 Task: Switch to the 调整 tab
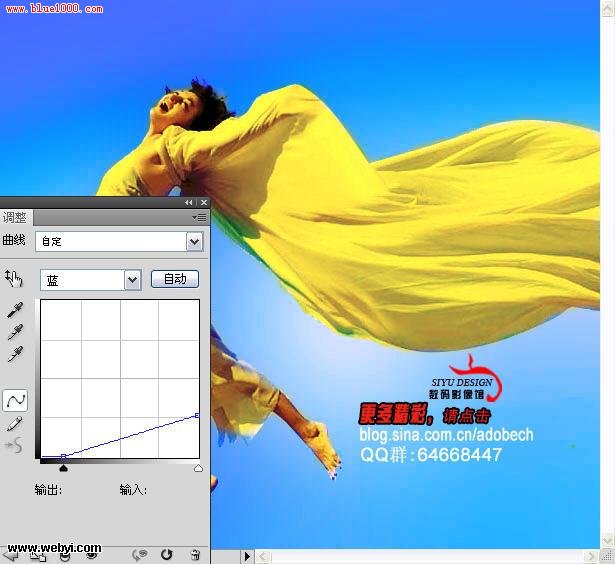pos(15,217)
